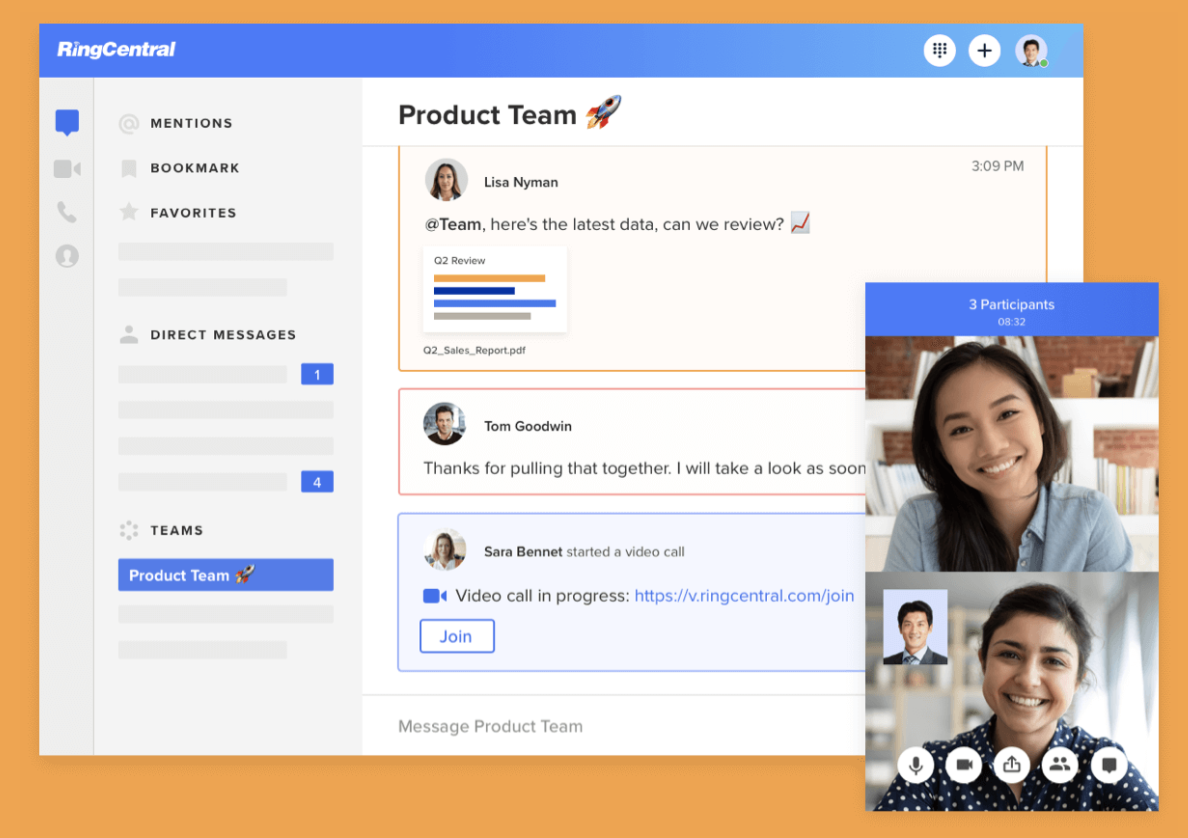This screenshot has width=1188, height=838.
Task: Click Sara Bennet's avatar
Action: point(445,549)
